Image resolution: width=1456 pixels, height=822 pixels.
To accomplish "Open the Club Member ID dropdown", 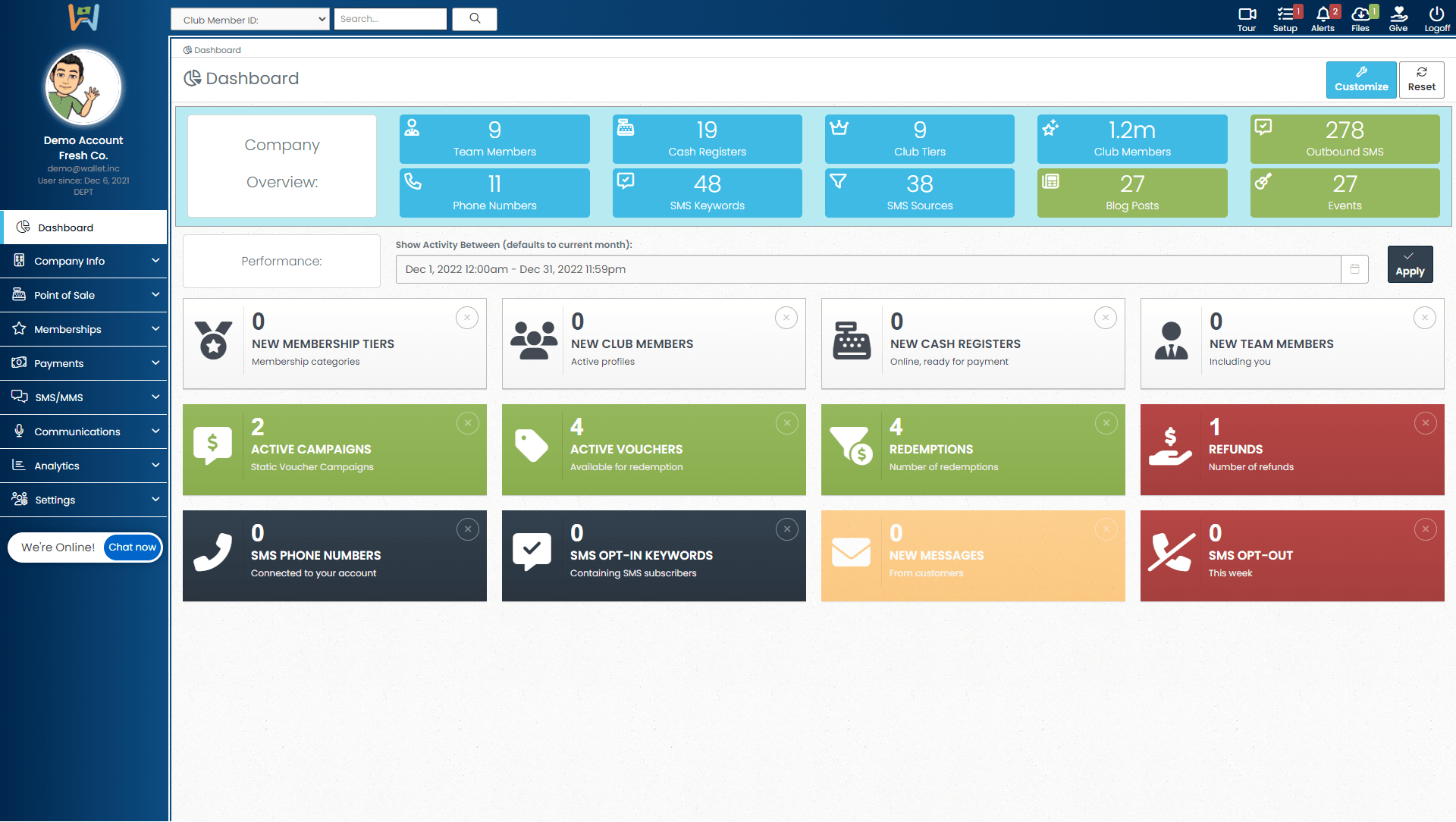I will (250, 20).
